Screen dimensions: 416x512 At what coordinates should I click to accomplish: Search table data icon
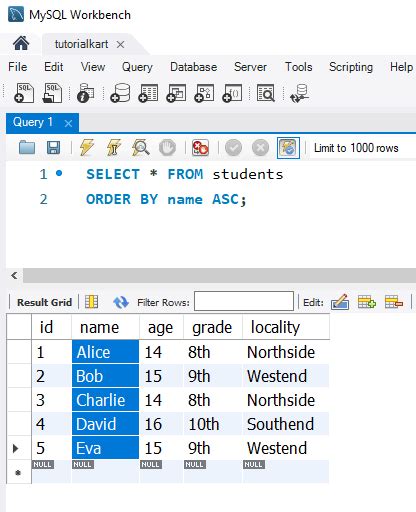click(266, 93)
